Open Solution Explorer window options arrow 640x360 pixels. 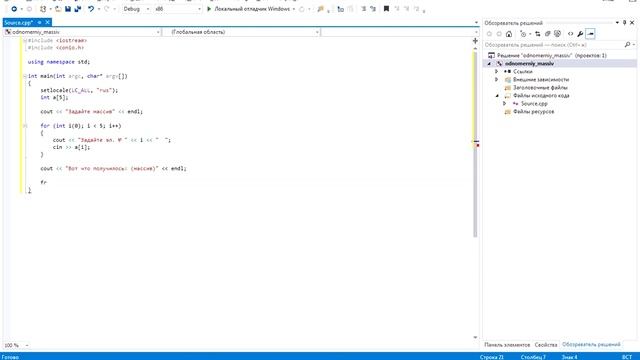pos(617,23)
